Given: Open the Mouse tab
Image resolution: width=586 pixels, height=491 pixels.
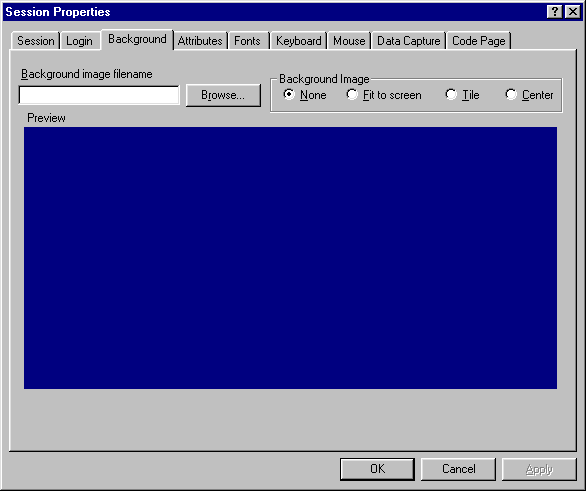Looking at the screenshot, I should click(349, 41).
